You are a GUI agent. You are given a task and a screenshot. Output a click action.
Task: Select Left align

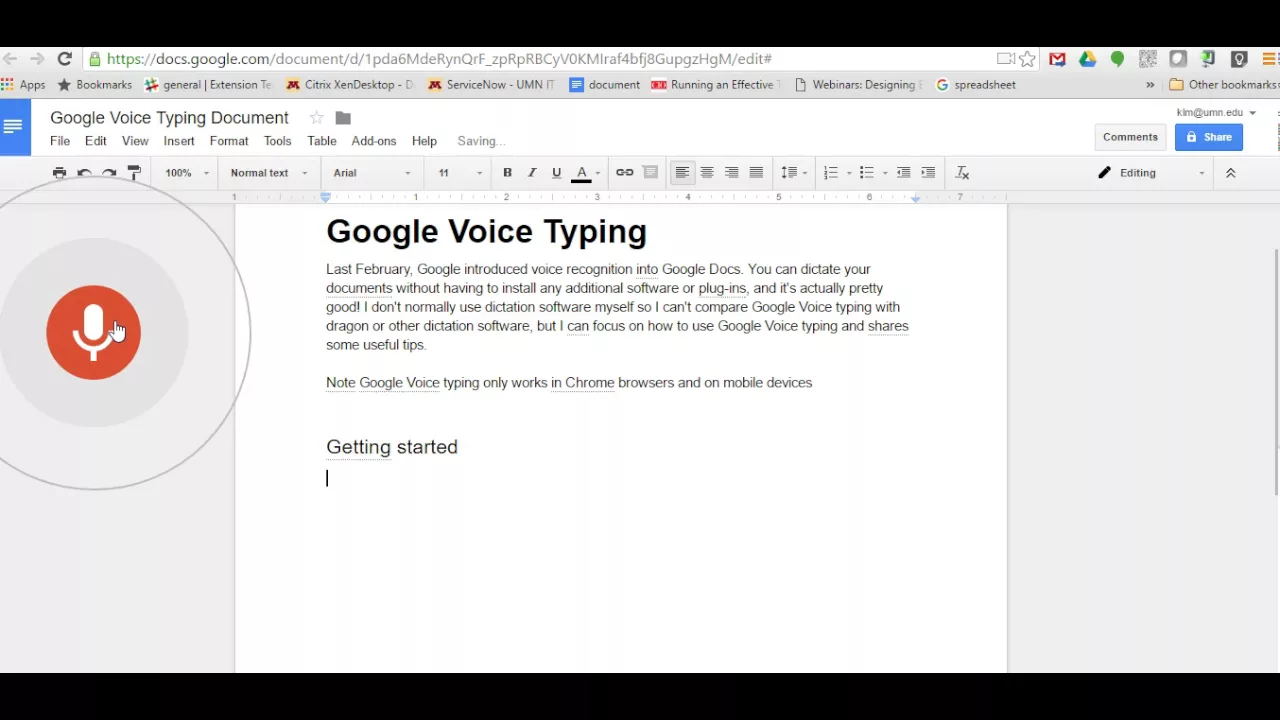[682, 173]
